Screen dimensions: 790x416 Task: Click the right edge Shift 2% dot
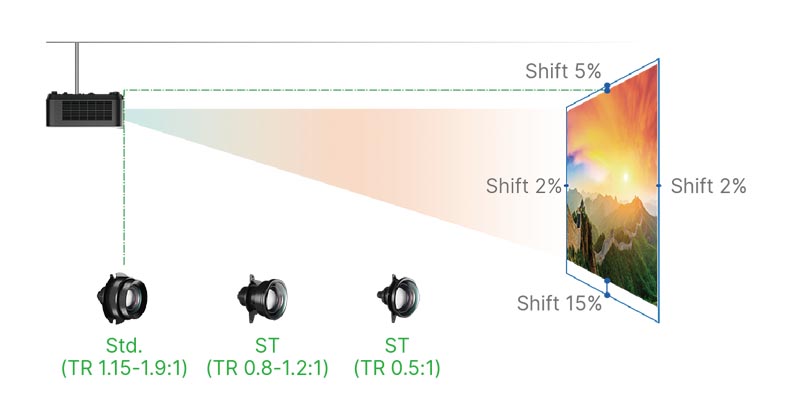(659, 186)
